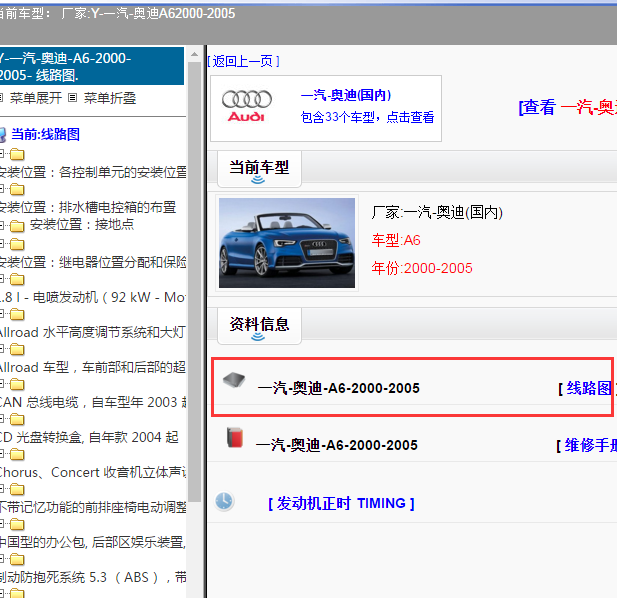Click the blue Audi convertible photo
The height and width of the screenshot is (598, 617).
287,243
